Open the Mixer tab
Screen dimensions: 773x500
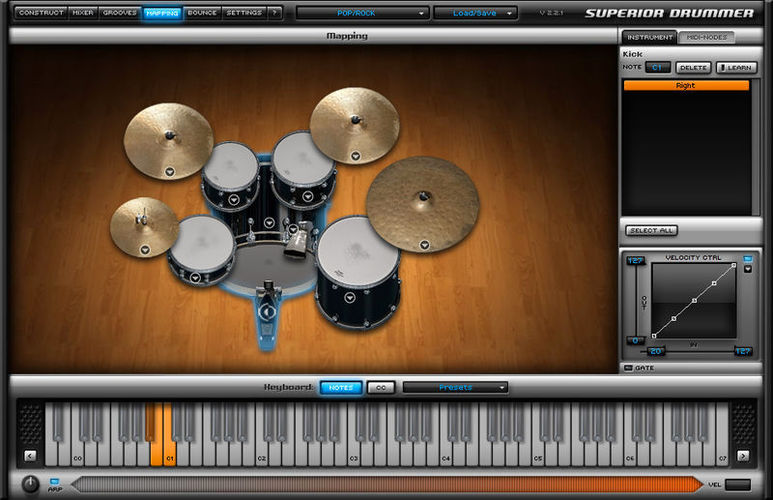83,13
